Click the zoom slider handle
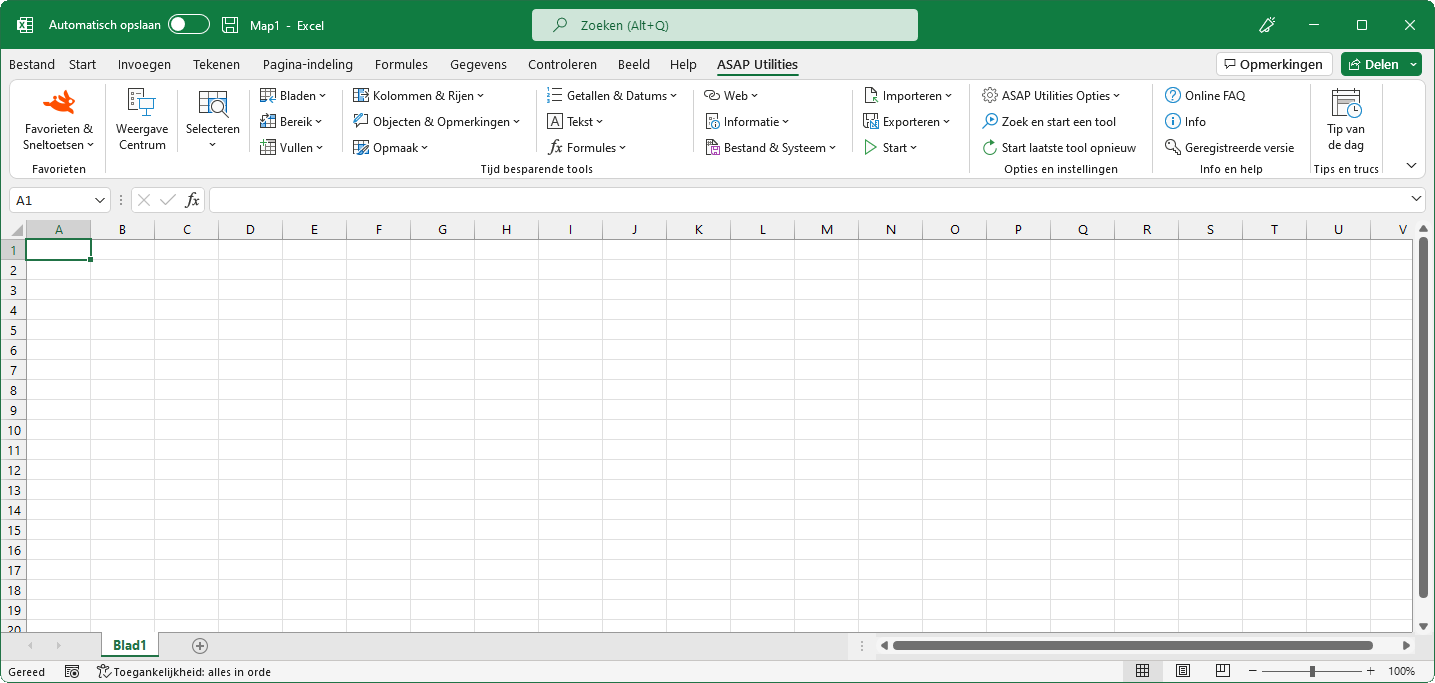This screenshot has height=683, width=1435. [x=1312, y=671]
